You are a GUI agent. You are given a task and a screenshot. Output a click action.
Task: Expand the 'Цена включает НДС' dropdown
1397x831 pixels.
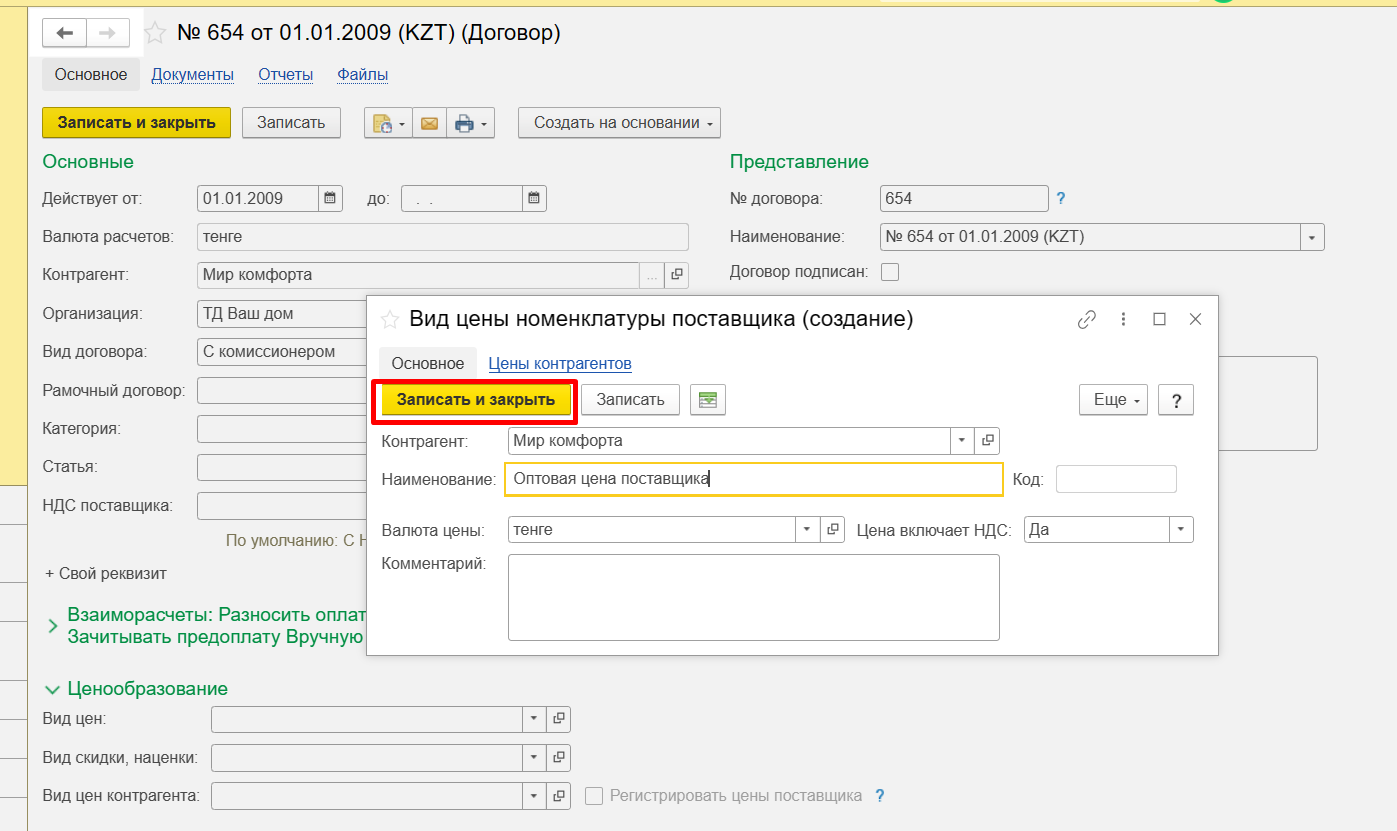click(1181, 530)
